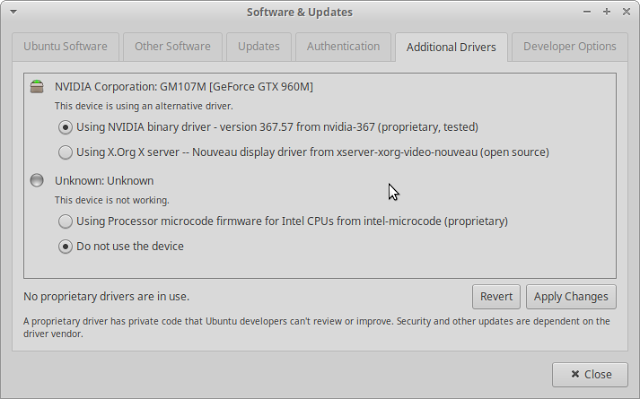Click the gray Unknown device status icon
Viewport: 640px width, 399px height.
(37, 180)
